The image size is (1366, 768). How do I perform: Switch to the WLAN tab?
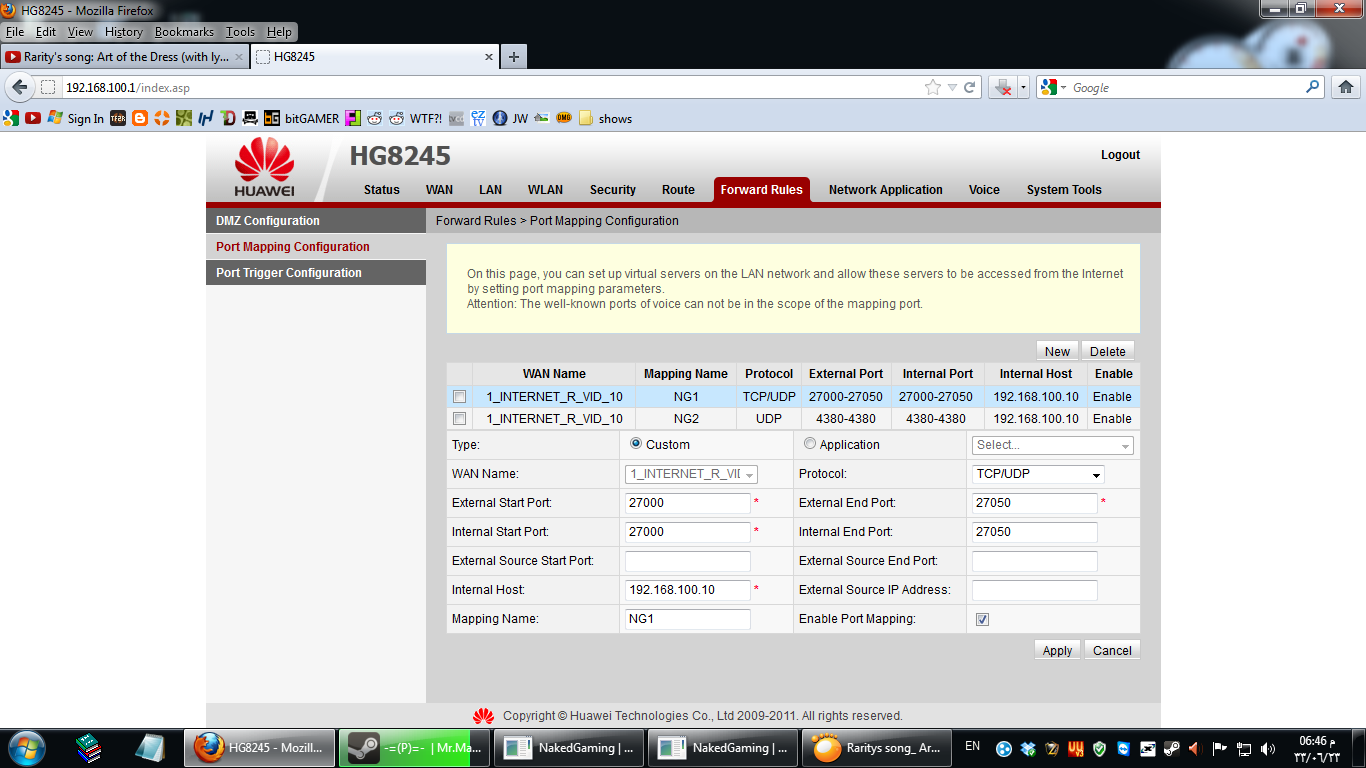coord(546,190)
